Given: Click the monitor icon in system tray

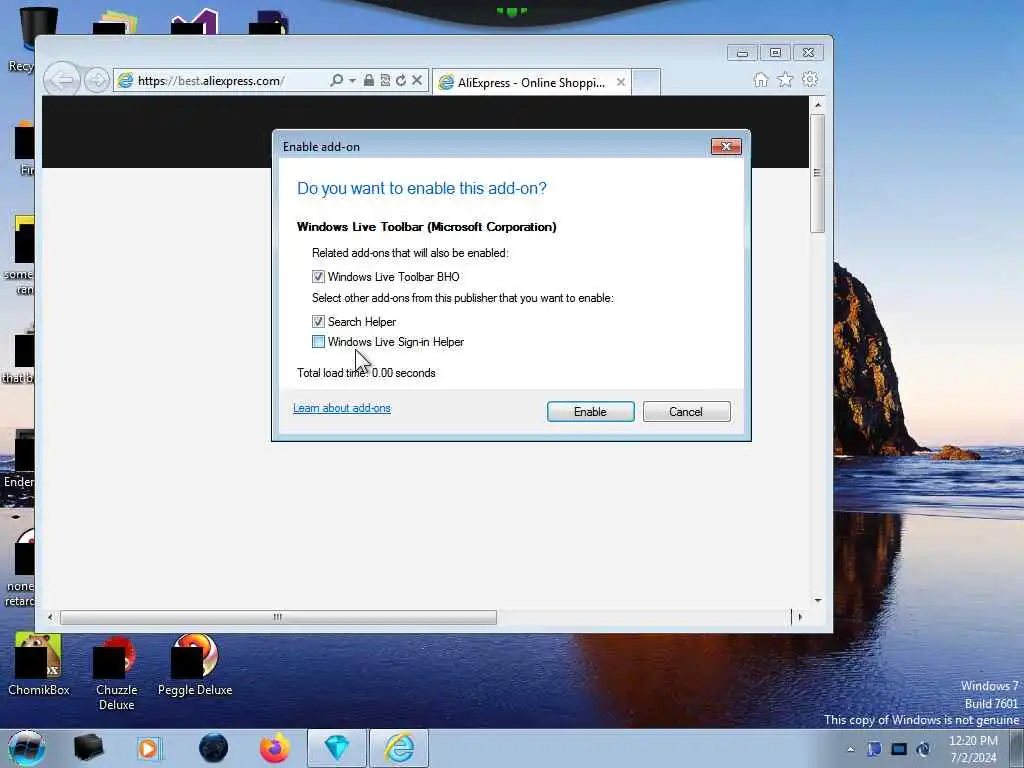Looking at the screenshot, I should pos(899,749).
